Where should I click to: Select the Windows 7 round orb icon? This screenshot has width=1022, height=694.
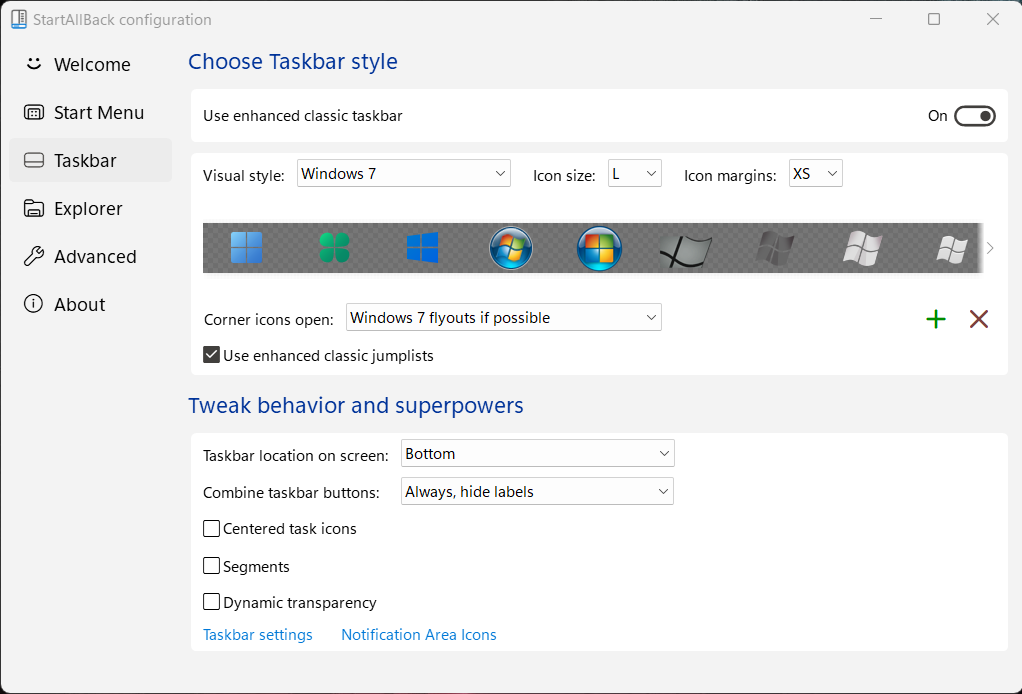(511, 248)
